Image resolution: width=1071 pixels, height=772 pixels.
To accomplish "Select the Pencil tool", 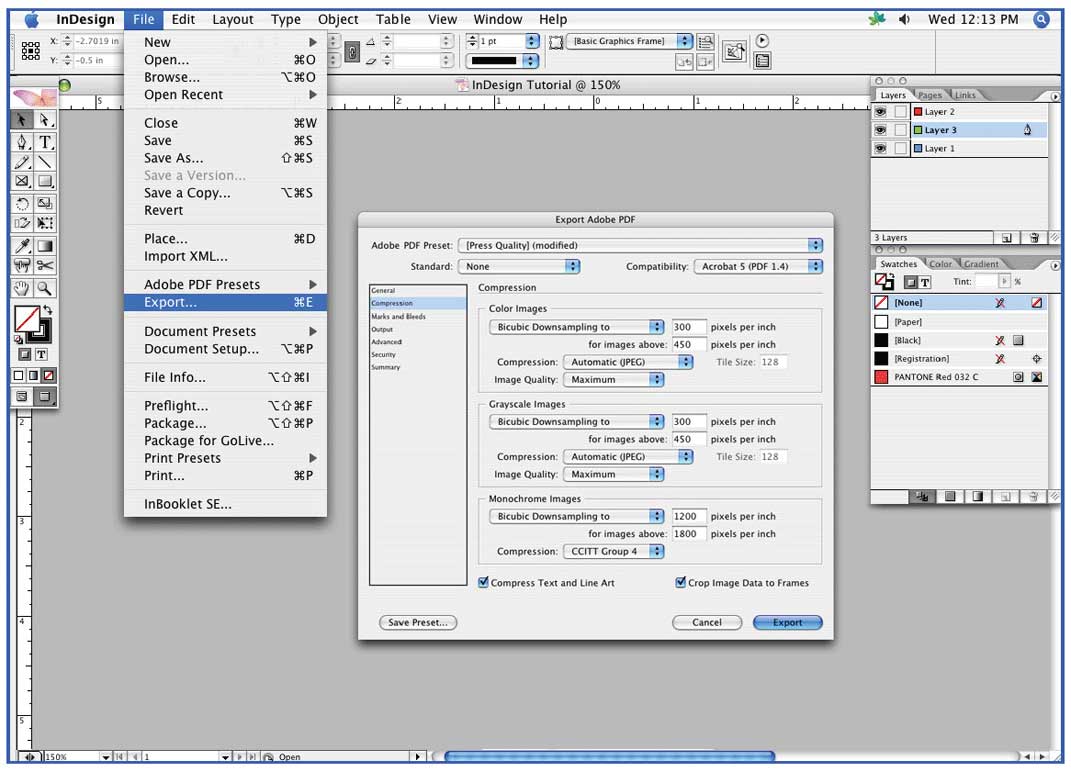I will click(x=22, y=162).
